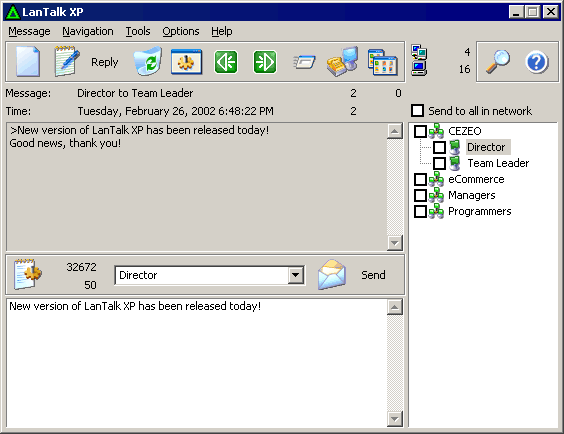Go to previous message with green left arrow
Viewport: 564px width, 434px height.
pyautogui.click(x=226, y=62)
